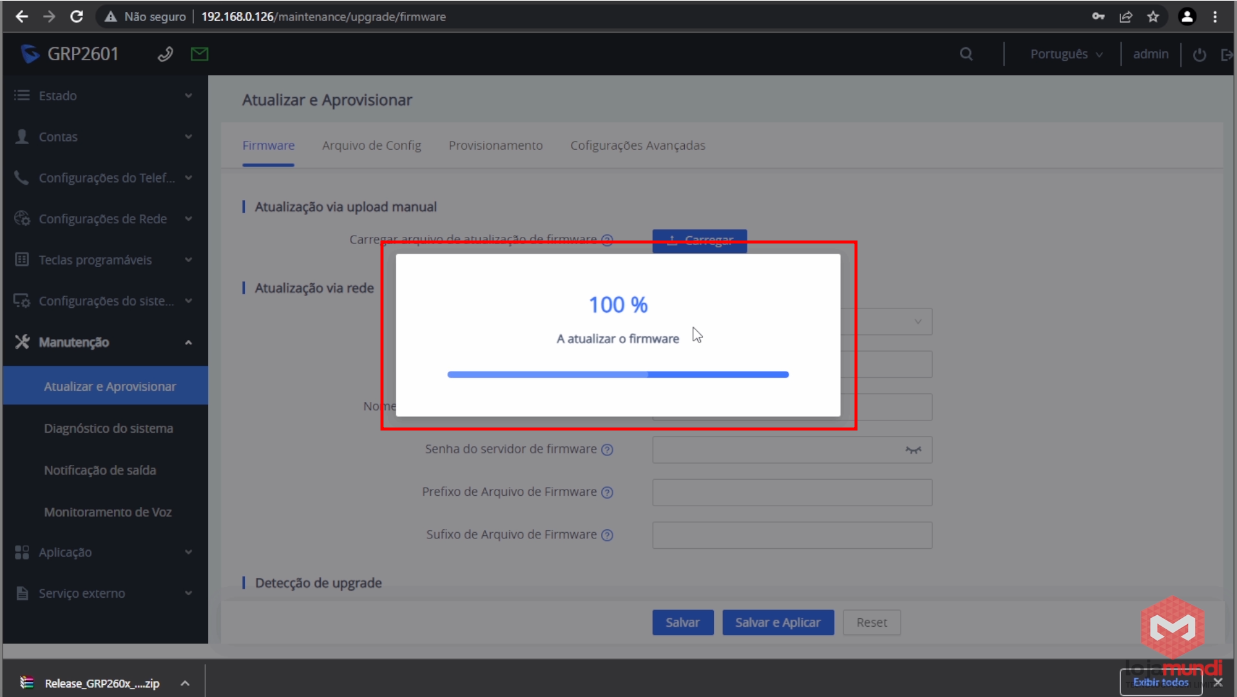
Task: Expand Configurações de Rede menu
Action: point(104,219)
